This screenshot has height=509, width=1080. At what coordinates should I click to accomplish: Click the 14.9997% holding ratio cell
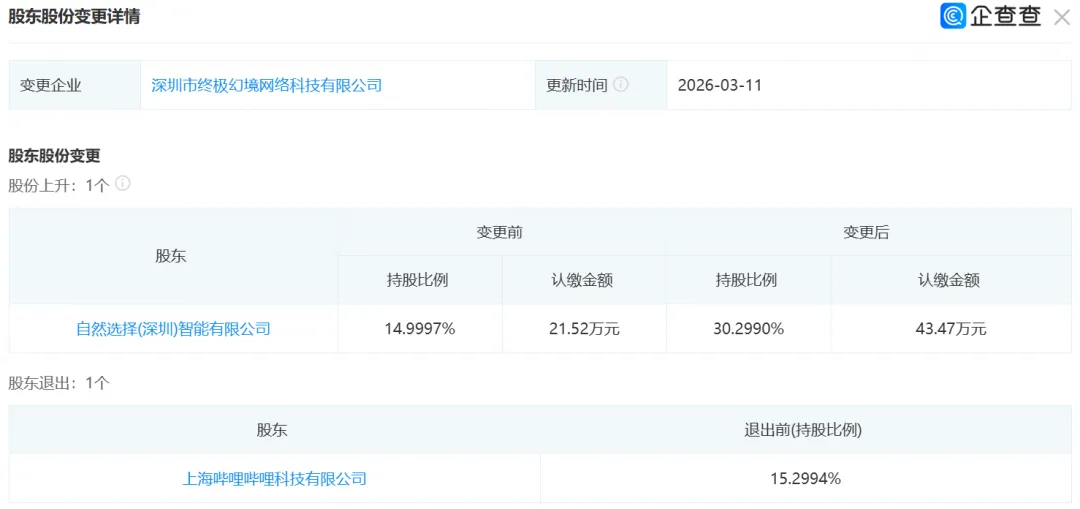(x=420, y=329)
